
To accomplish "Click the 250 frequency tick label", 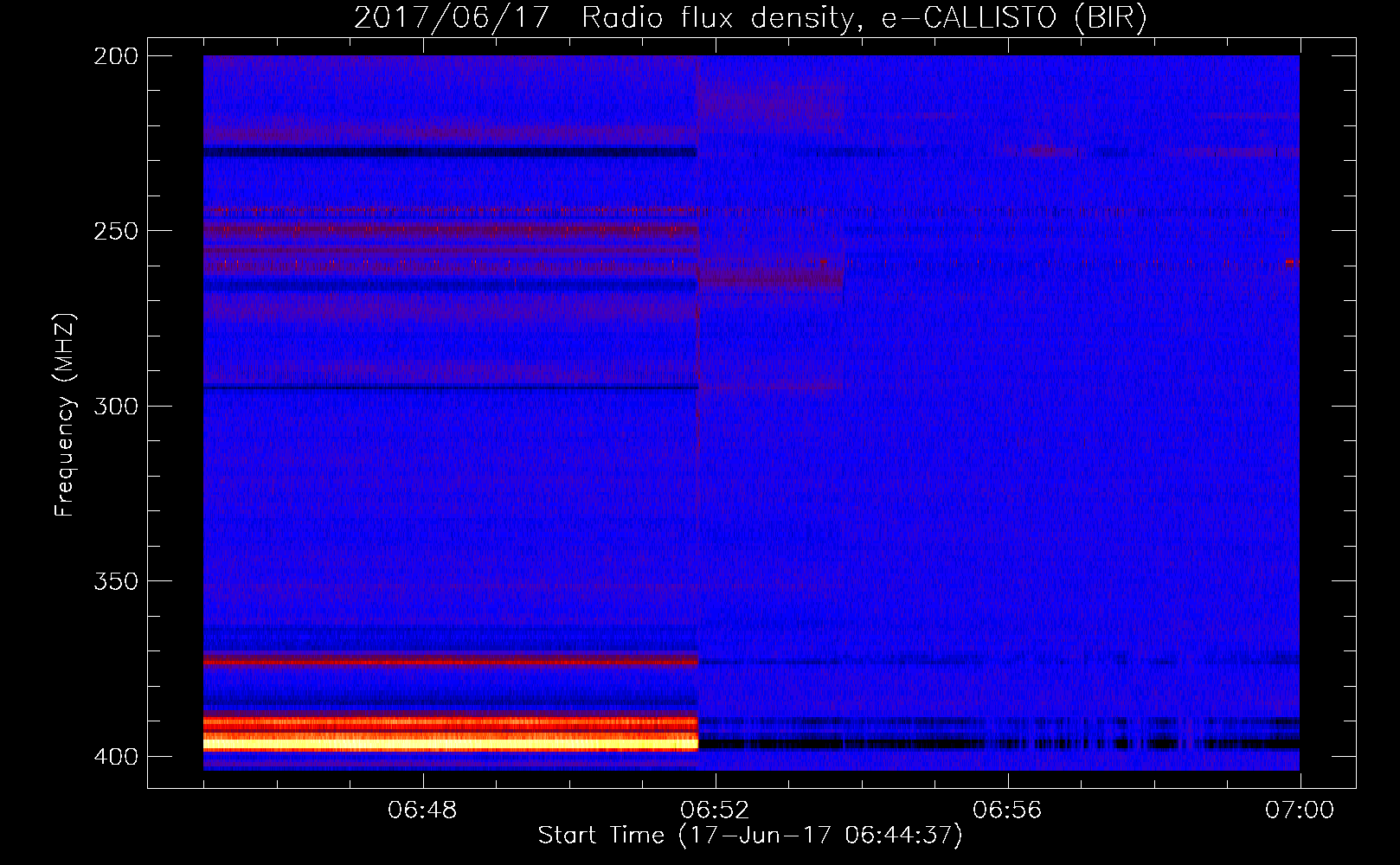I will [116, 231].
